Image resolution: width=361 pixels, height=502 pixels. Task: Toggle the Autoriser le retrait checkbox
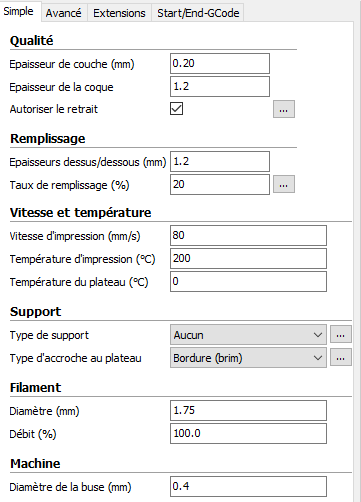pyautogui.click(x=176, y=109)
